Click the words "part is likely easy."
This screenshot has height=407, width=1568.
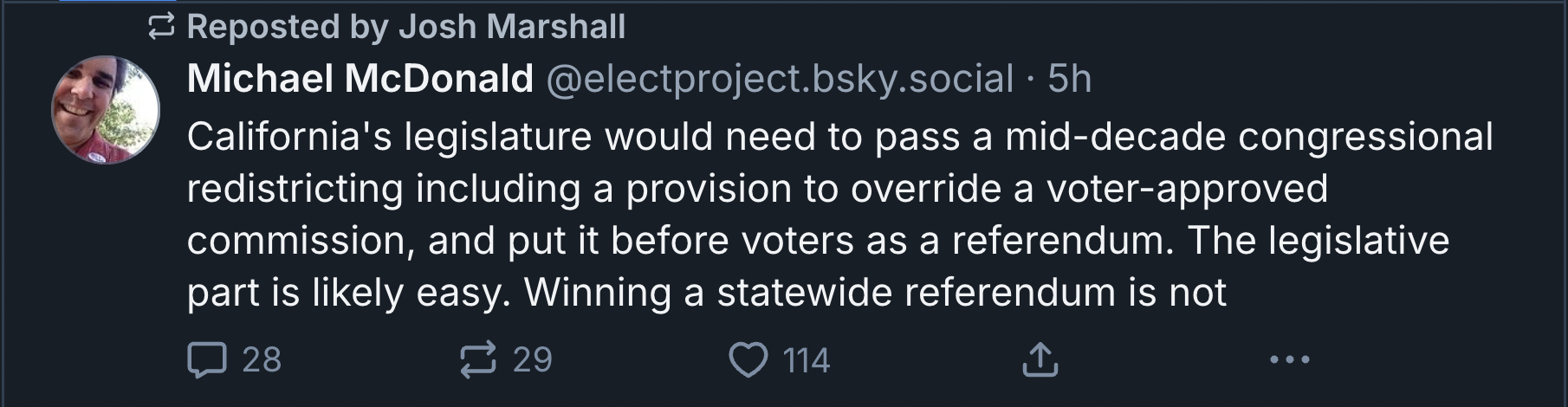coord(349,294)
